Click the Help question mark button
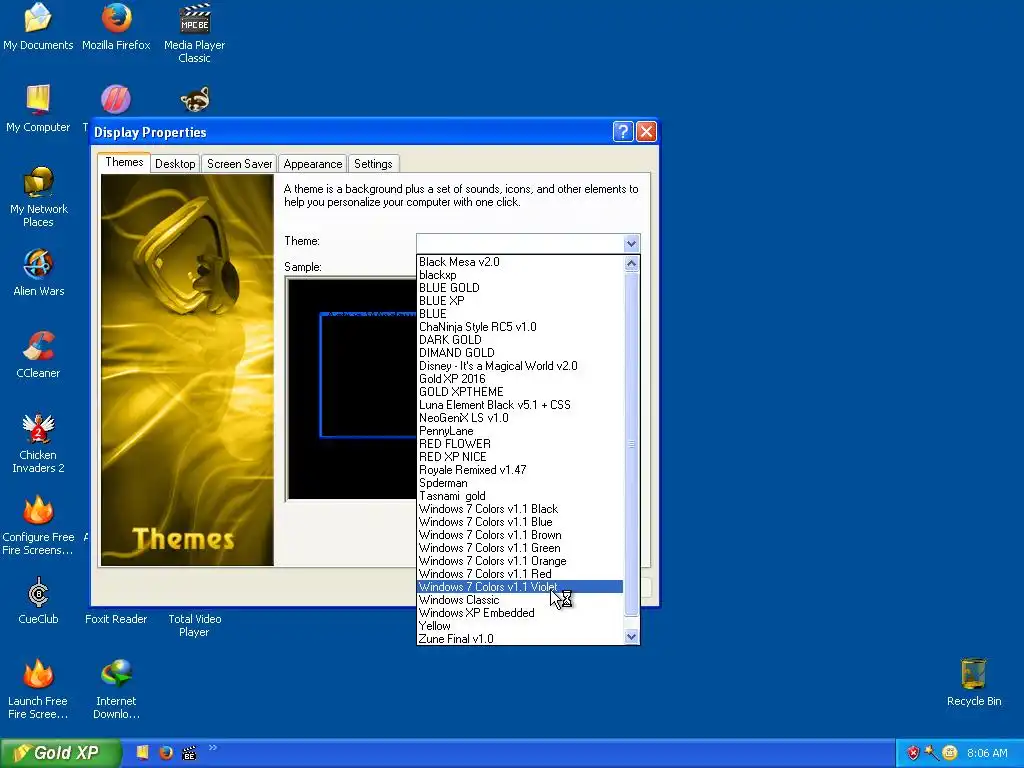 [623, 132]
